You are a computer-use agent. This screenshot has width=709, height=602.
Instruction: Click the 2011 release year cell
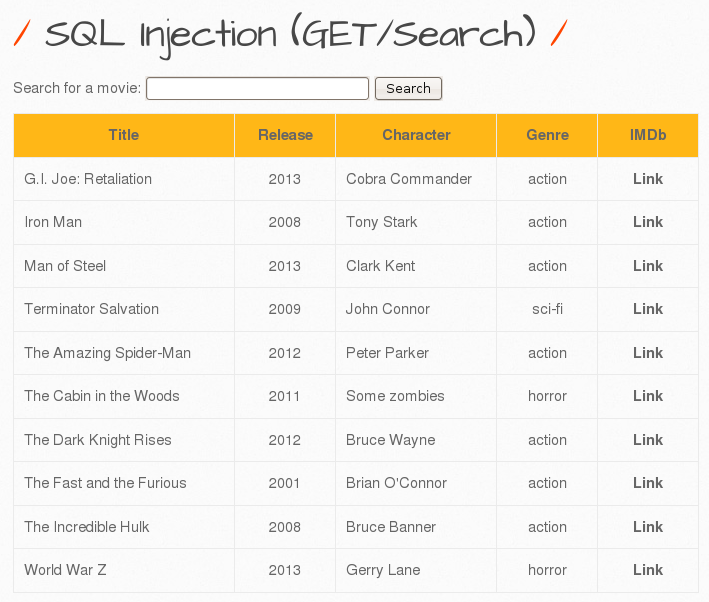285,396
